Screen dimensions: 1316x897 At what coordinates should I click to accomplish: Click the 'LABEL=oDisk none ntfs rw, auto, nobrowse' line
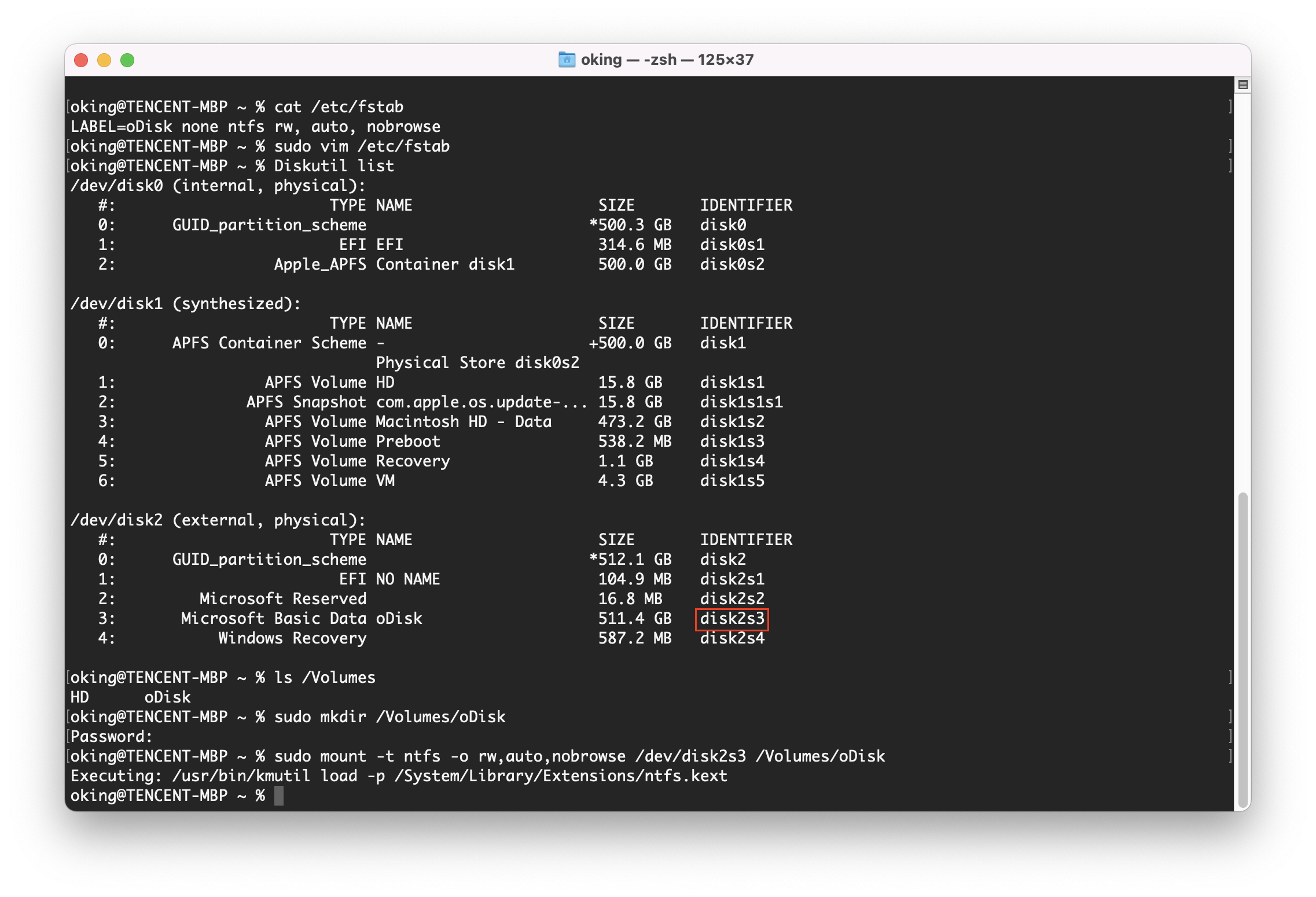[255, 127]
